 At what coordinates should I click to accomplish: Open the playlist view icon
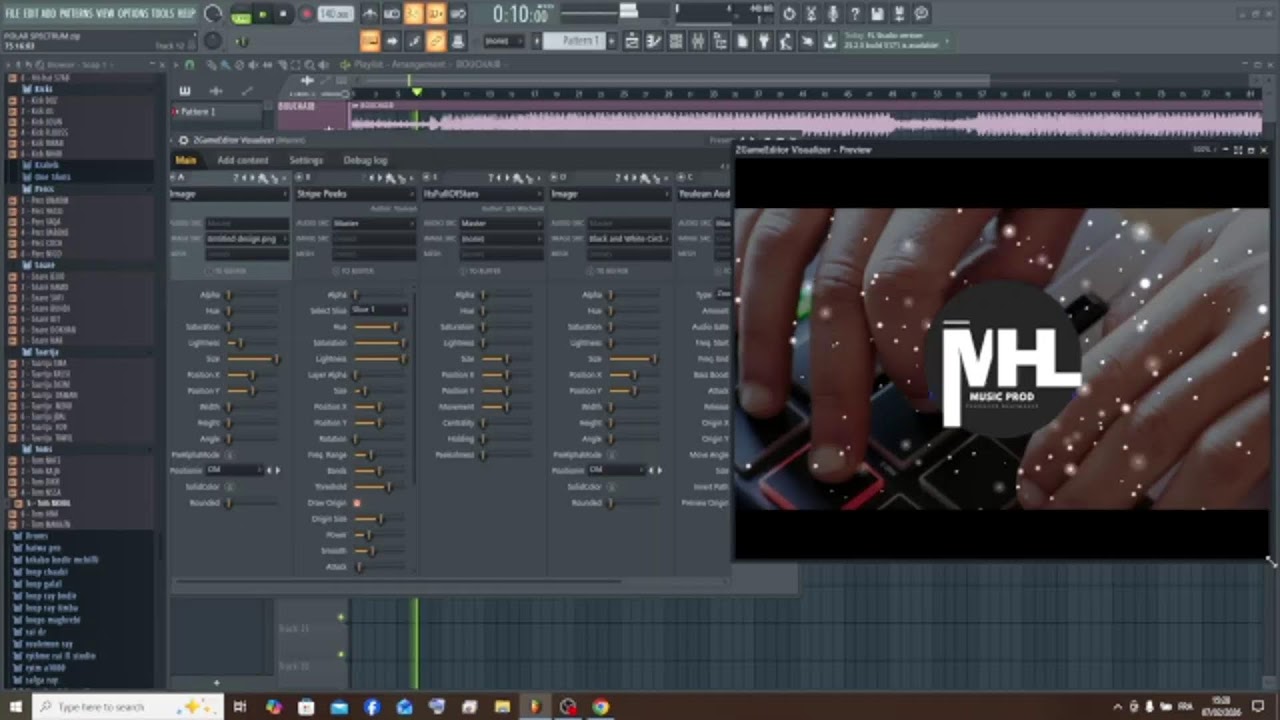point(632,41)
